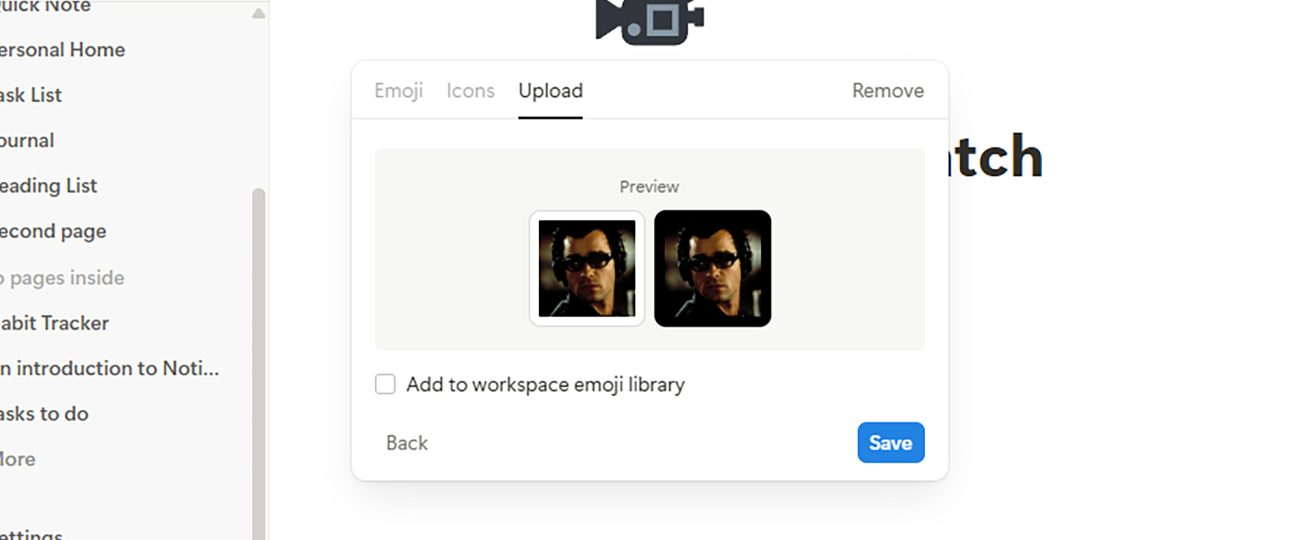Screen dimensions: 1300x540
Task: Open the Journal page in sidebar
Action: [x=27, y=140]
